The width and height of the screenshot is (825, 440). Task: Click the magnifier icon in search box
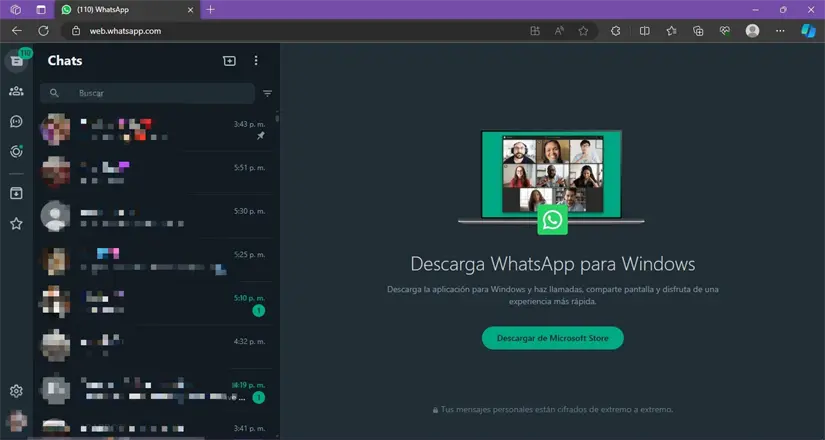pyautogui.click(x=54, y=93)
